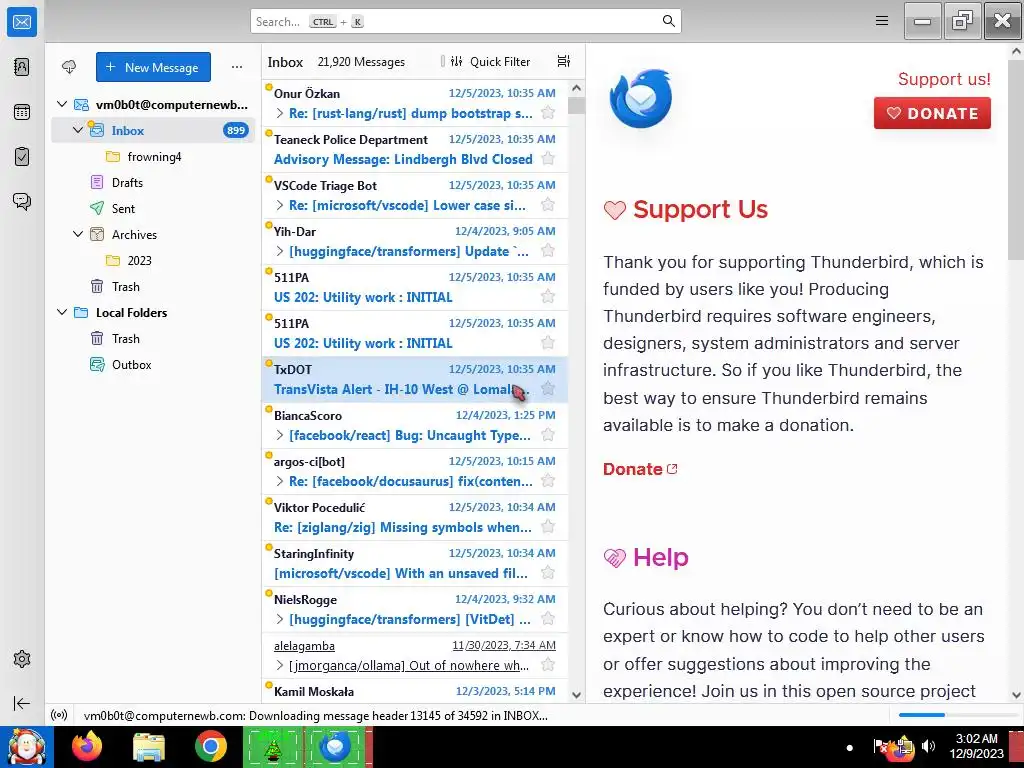Select the 2023 archive folder

pos(154,261)
